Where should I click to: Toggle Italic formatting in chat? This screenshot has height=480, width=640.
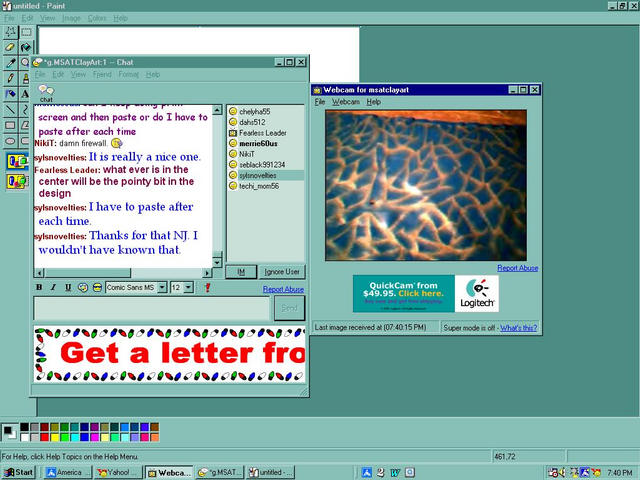tap(53, 287)
